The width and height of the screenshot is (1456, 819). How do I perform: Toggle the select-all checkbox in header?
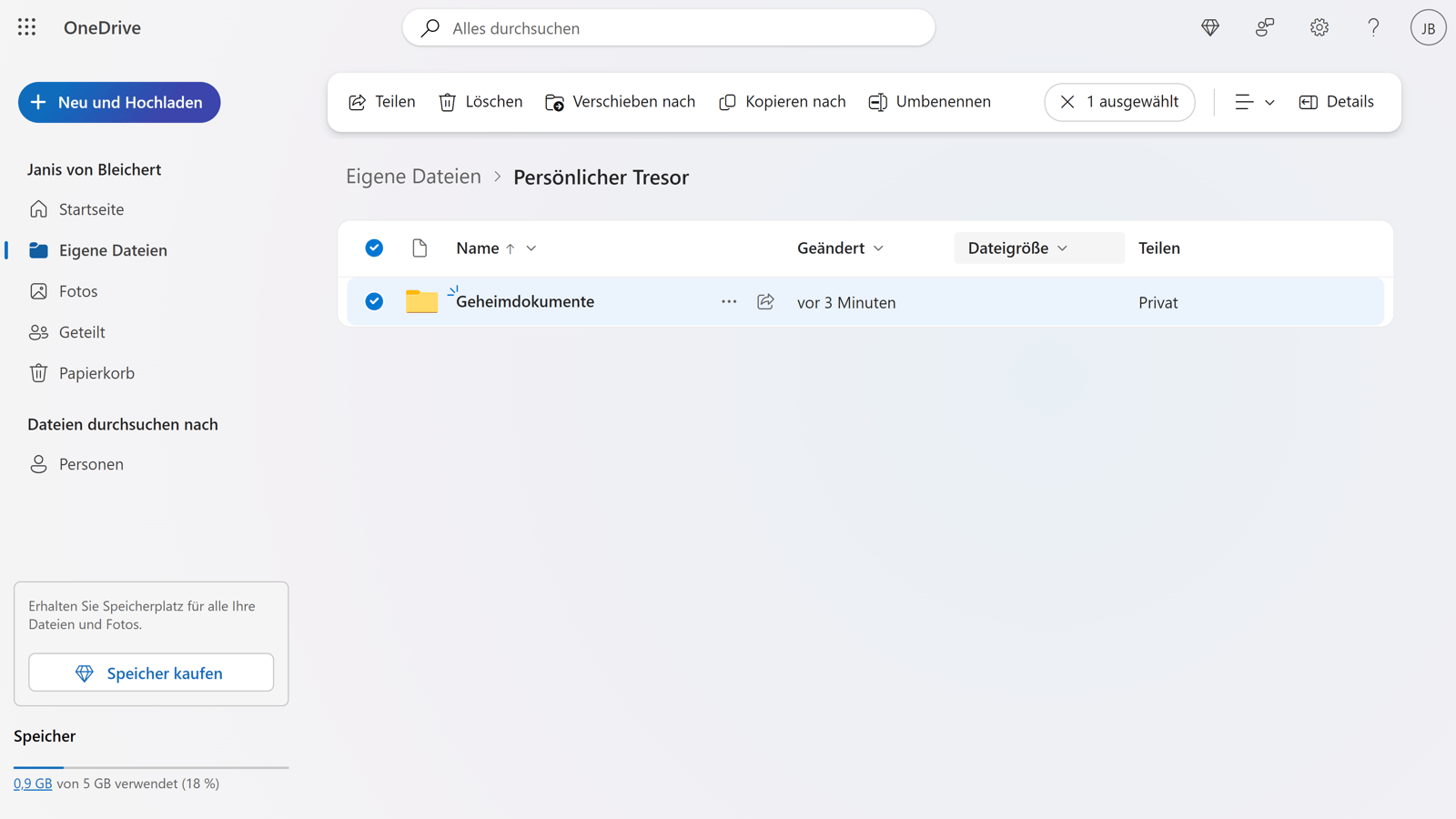click(374, 248)
